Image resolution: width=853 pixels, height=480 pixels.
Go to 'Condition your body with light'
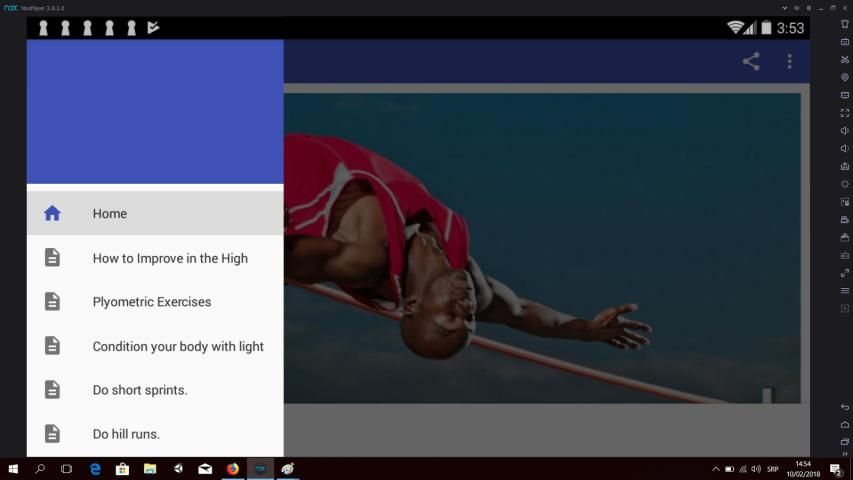[178, 346]
